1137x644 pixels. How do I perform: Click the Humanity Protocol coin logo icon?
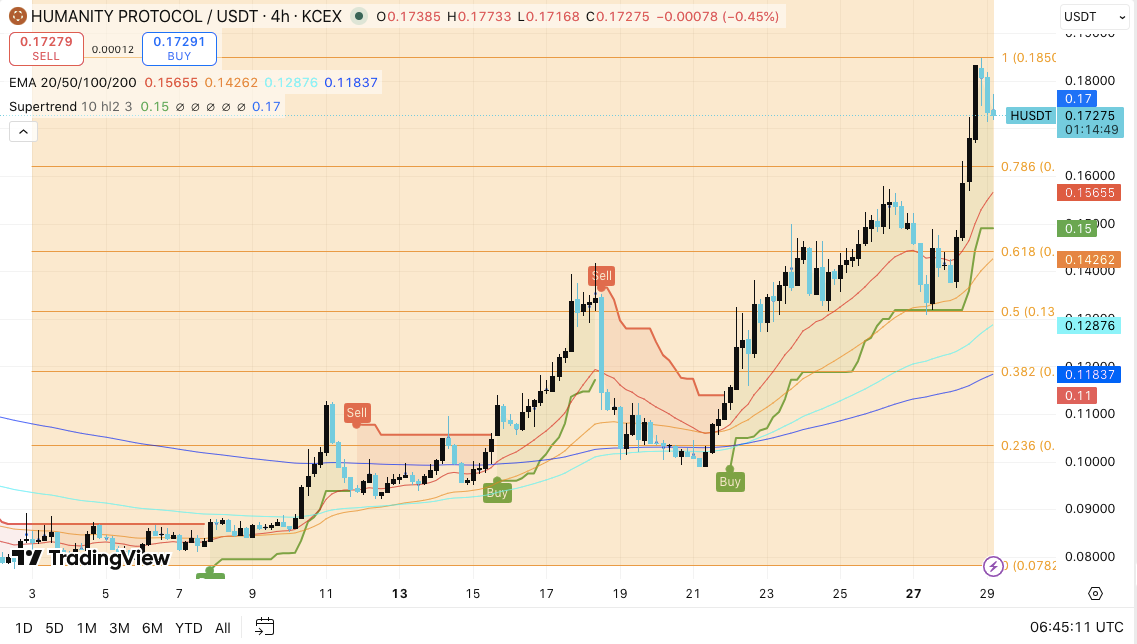pos(17,16)
